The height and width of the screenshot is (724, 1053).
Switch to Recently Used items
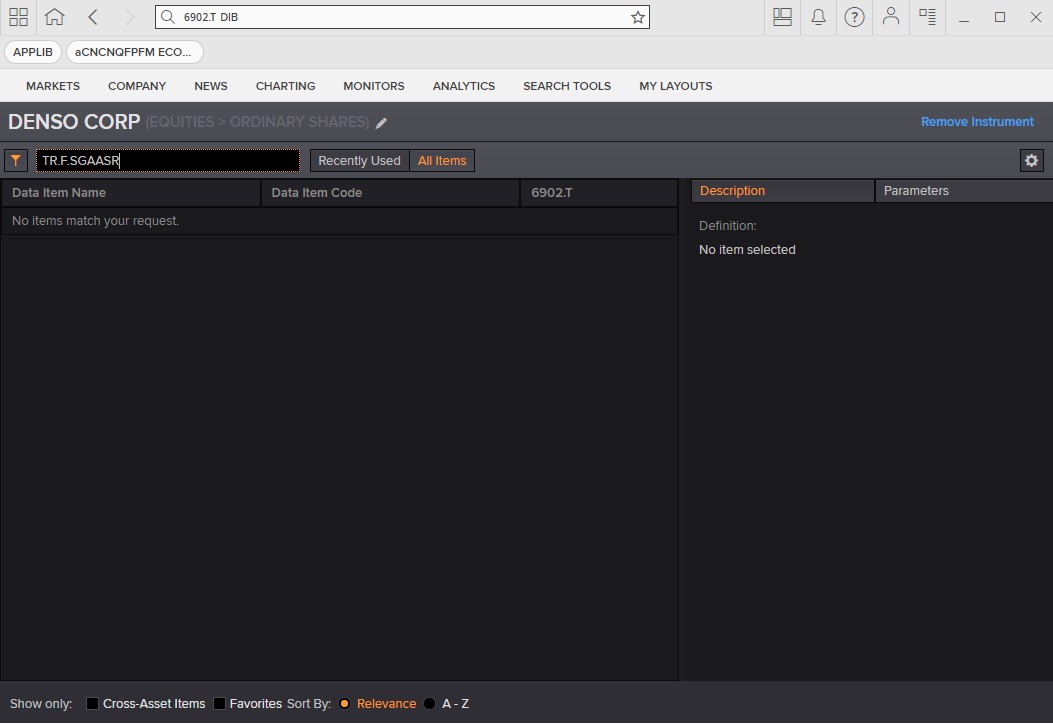tap(359, 161)
